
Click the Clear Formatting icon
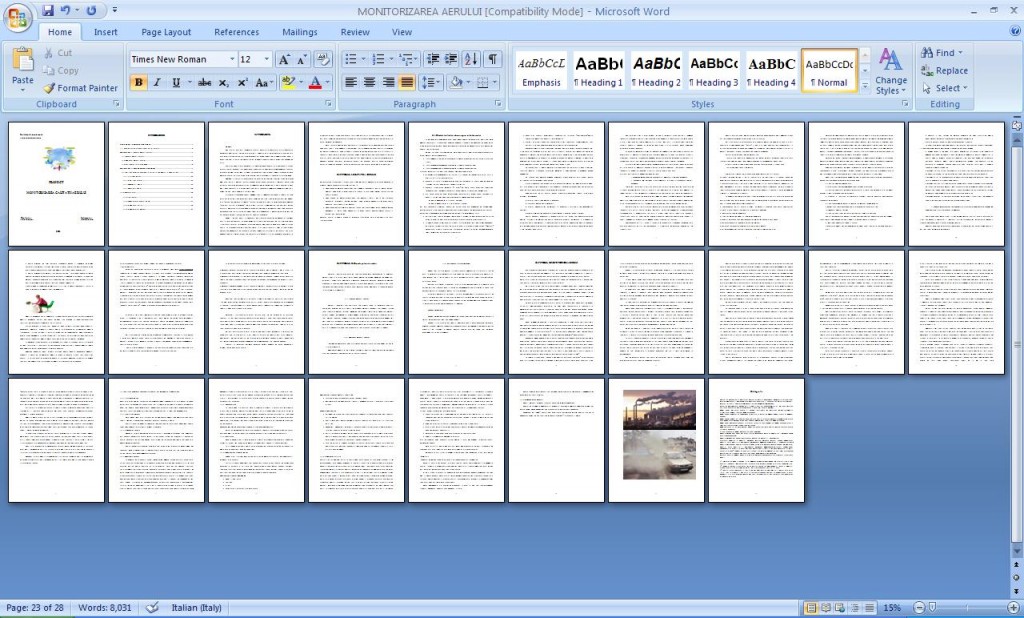click(x=323, y=59)
